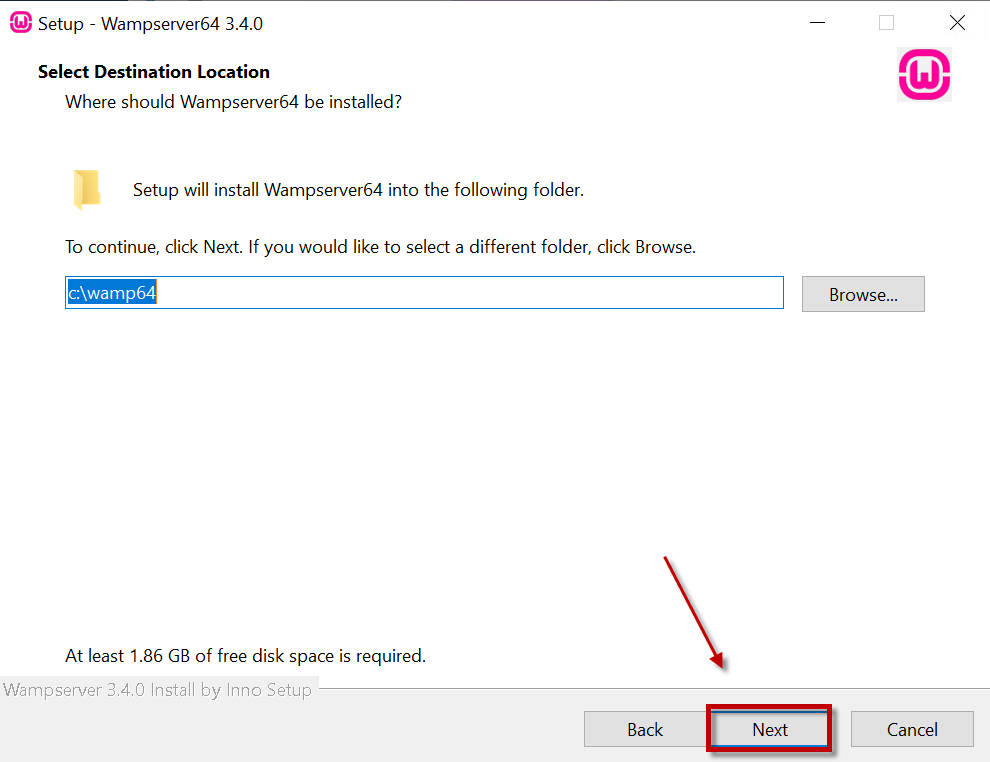Click the Setup - Wampserver64 3.4.0 title text
This screenshot has width=990, height=762.
(150, 24)
